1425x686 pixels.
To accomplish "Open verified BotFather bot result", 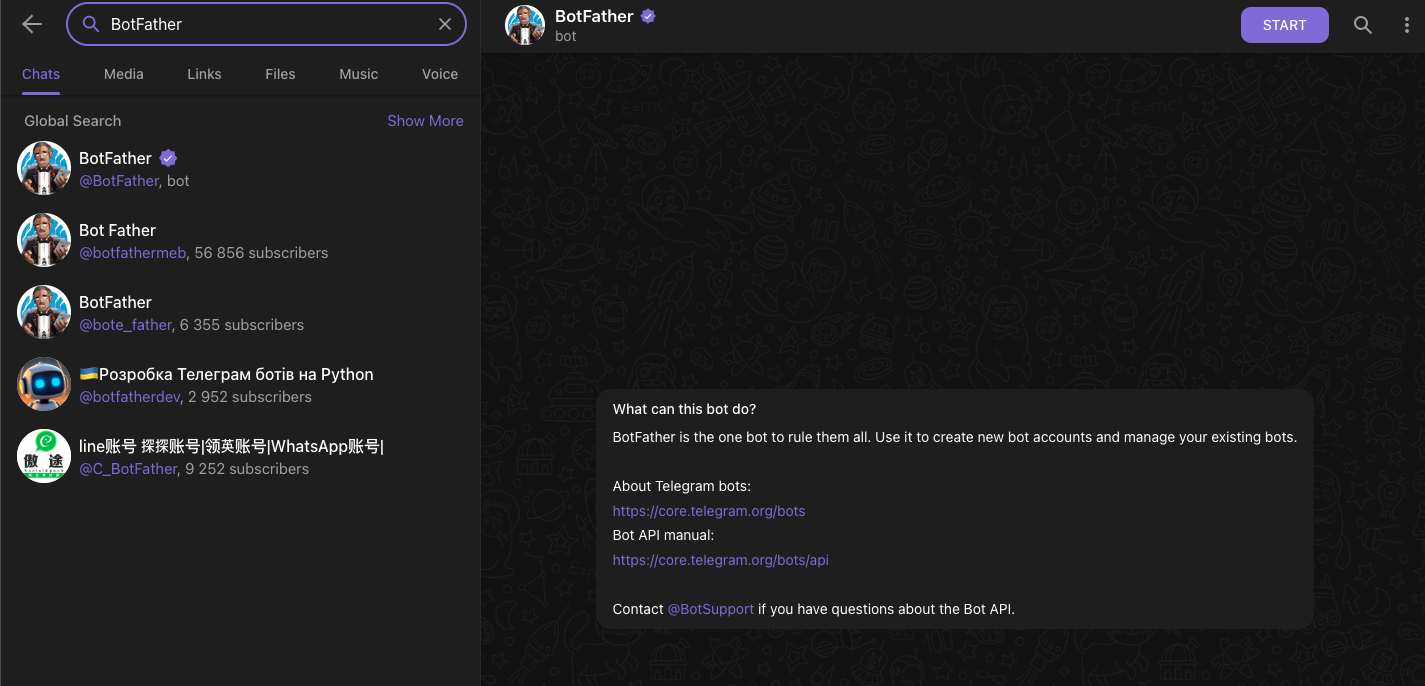I will [240, 168].
